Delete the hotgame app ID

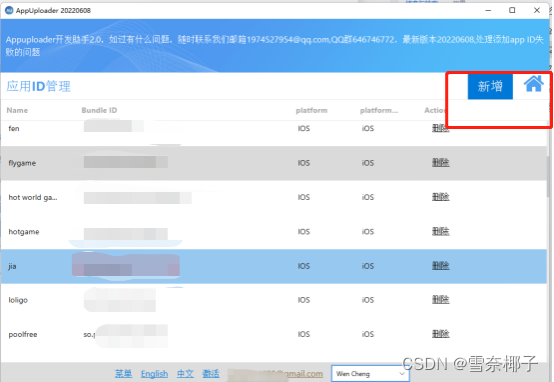[x=441, y=231]
